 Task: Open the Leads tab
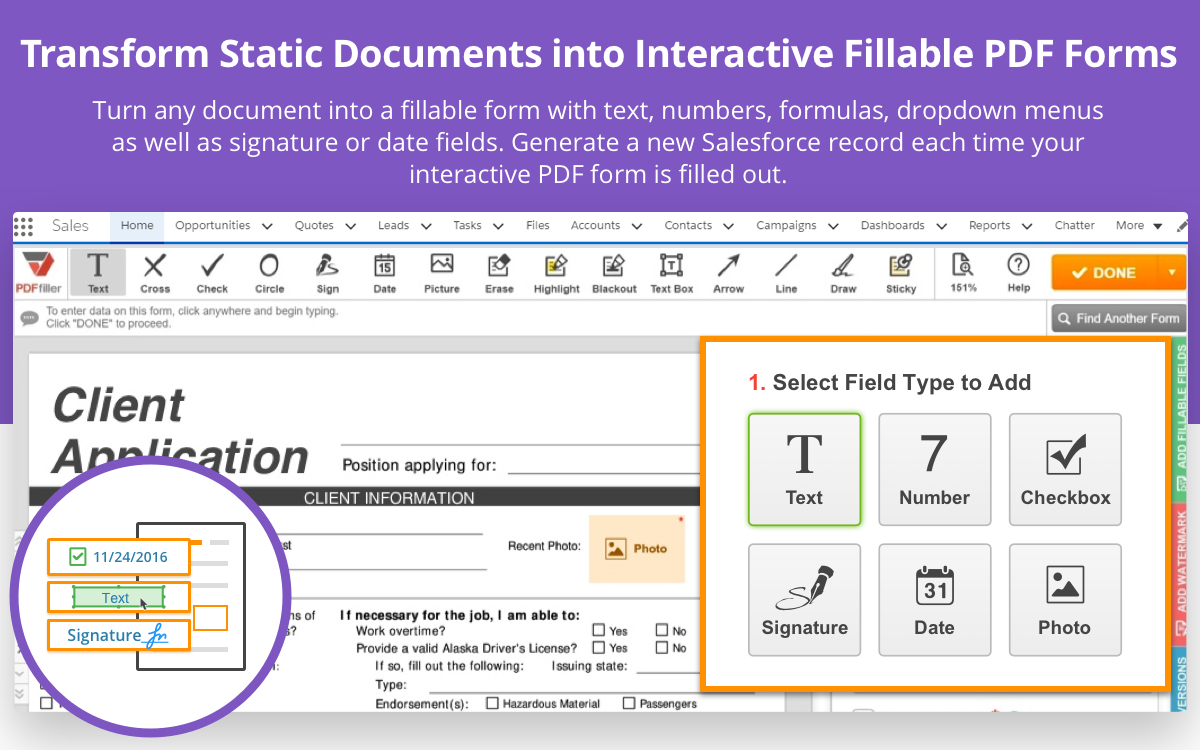(393, 226)
